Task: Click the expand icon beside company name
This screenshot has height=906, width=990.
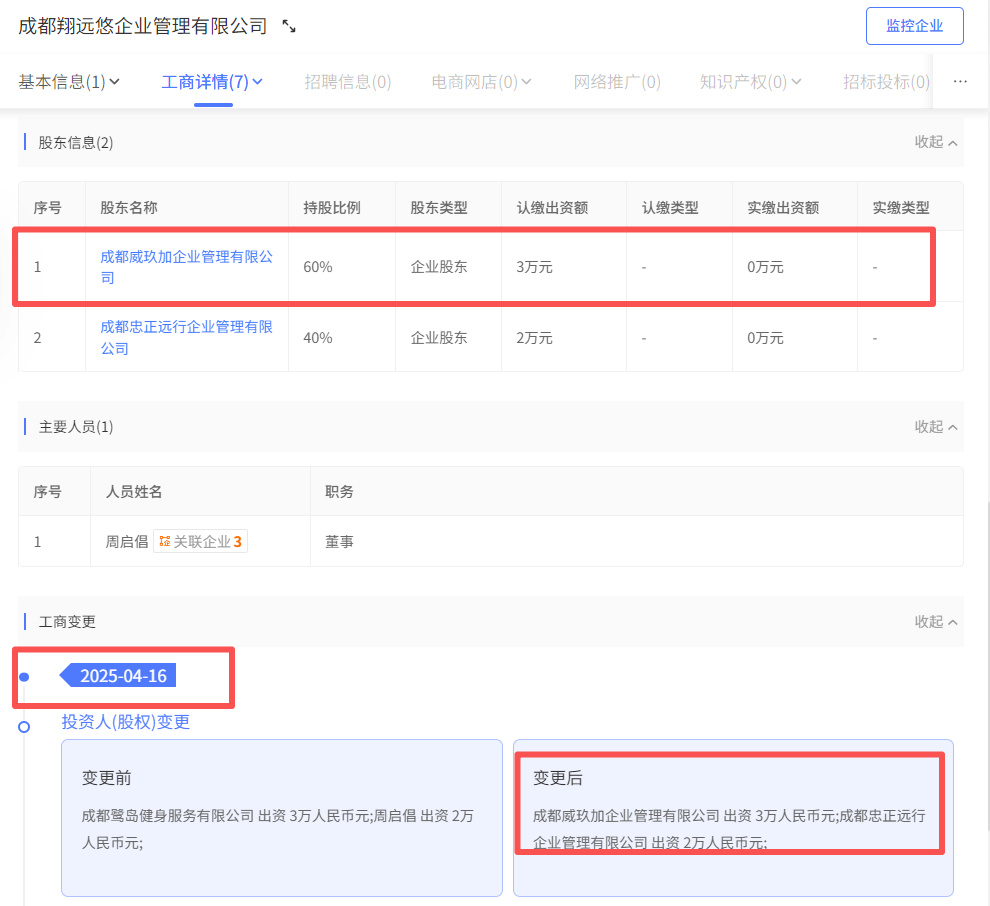Action: tap(289, 27)
